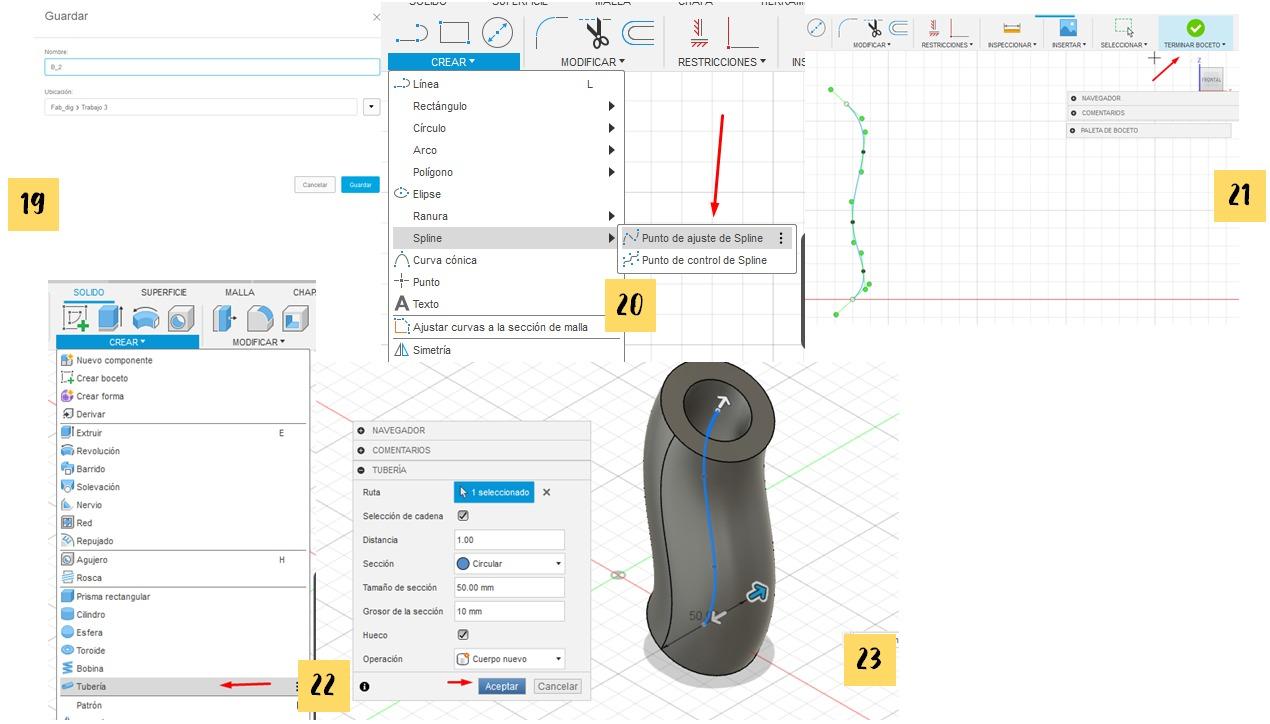The height and width of the screenshot is (724, 1270).
Task: Open the Ubicación dropdown arrow in Guardar dialog
Action: tap(372, 106)
